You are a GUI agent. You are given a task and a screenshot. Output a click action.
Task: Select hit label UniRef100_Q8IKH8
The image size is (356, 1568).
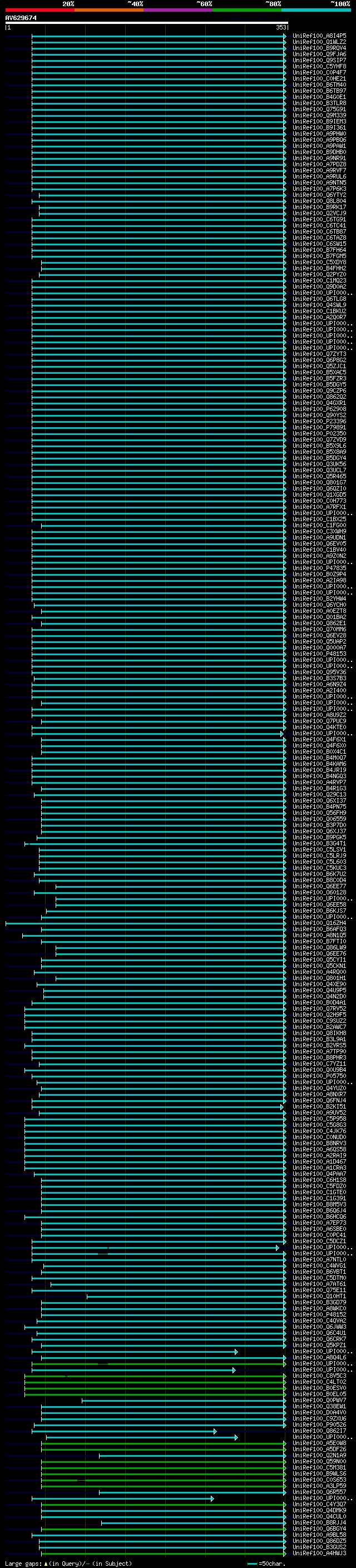pyautogui.click(x=319, y=1032)
